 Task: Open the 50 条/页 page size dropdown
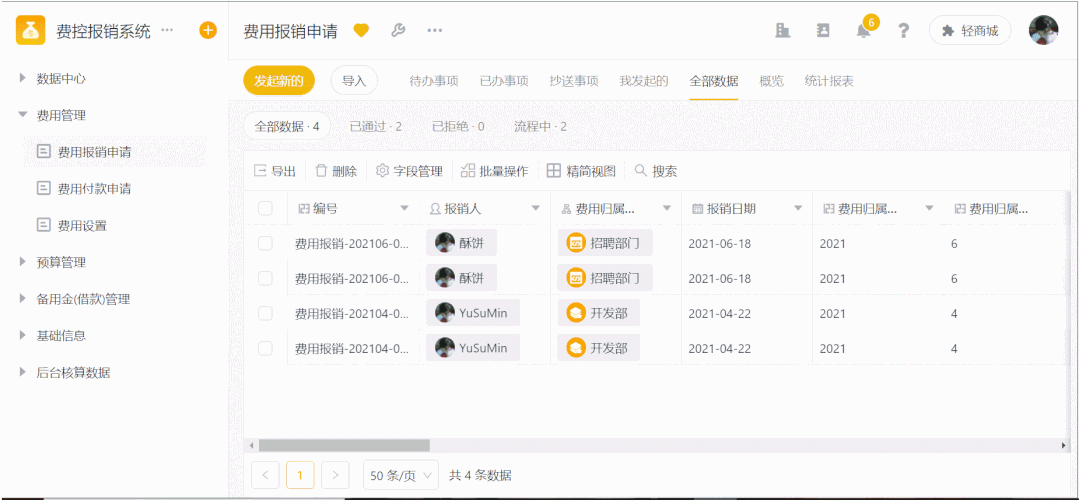click(x=400, y=475)
